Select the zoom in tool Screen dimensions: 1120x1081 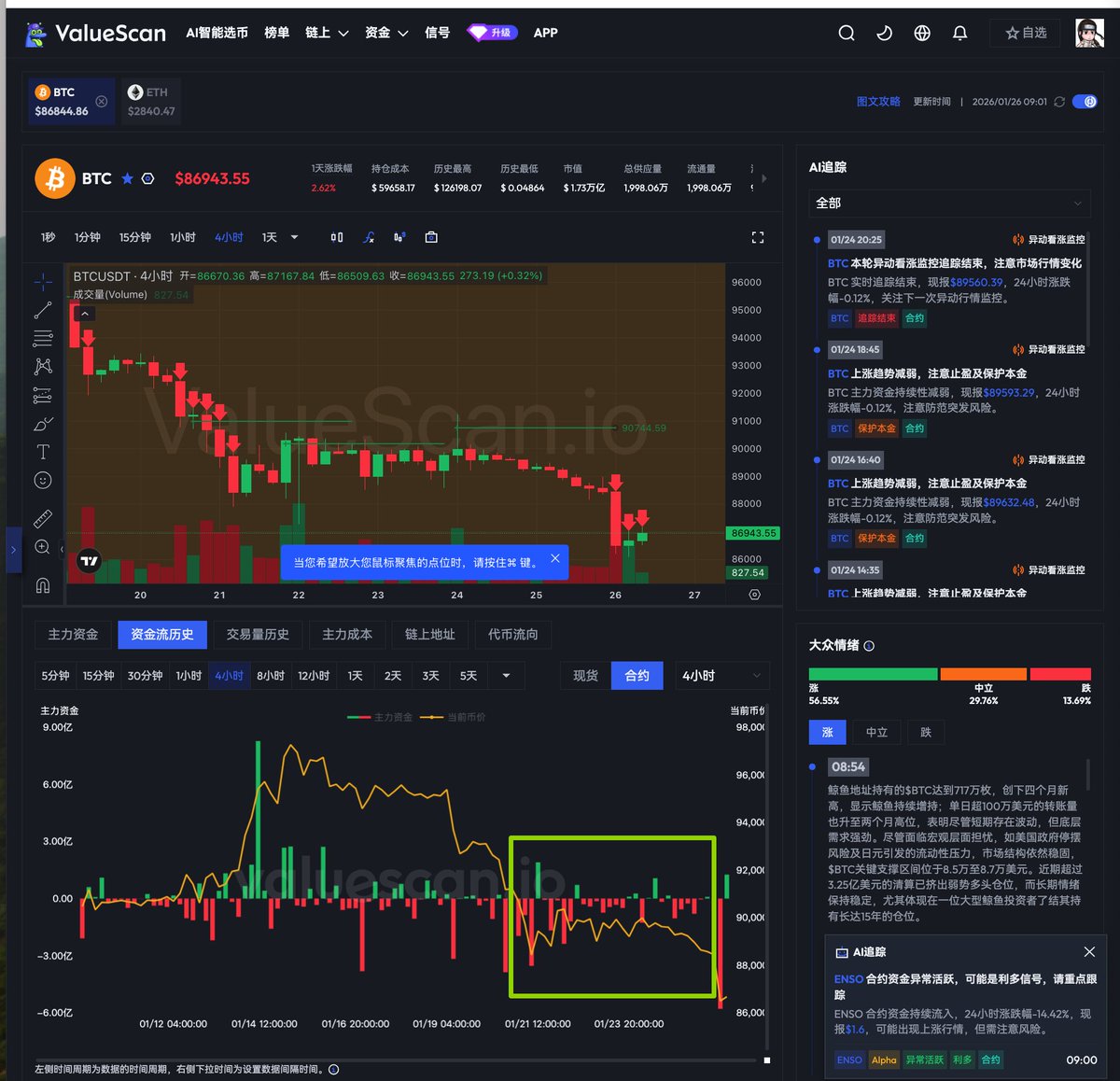(x=43, y=547)
